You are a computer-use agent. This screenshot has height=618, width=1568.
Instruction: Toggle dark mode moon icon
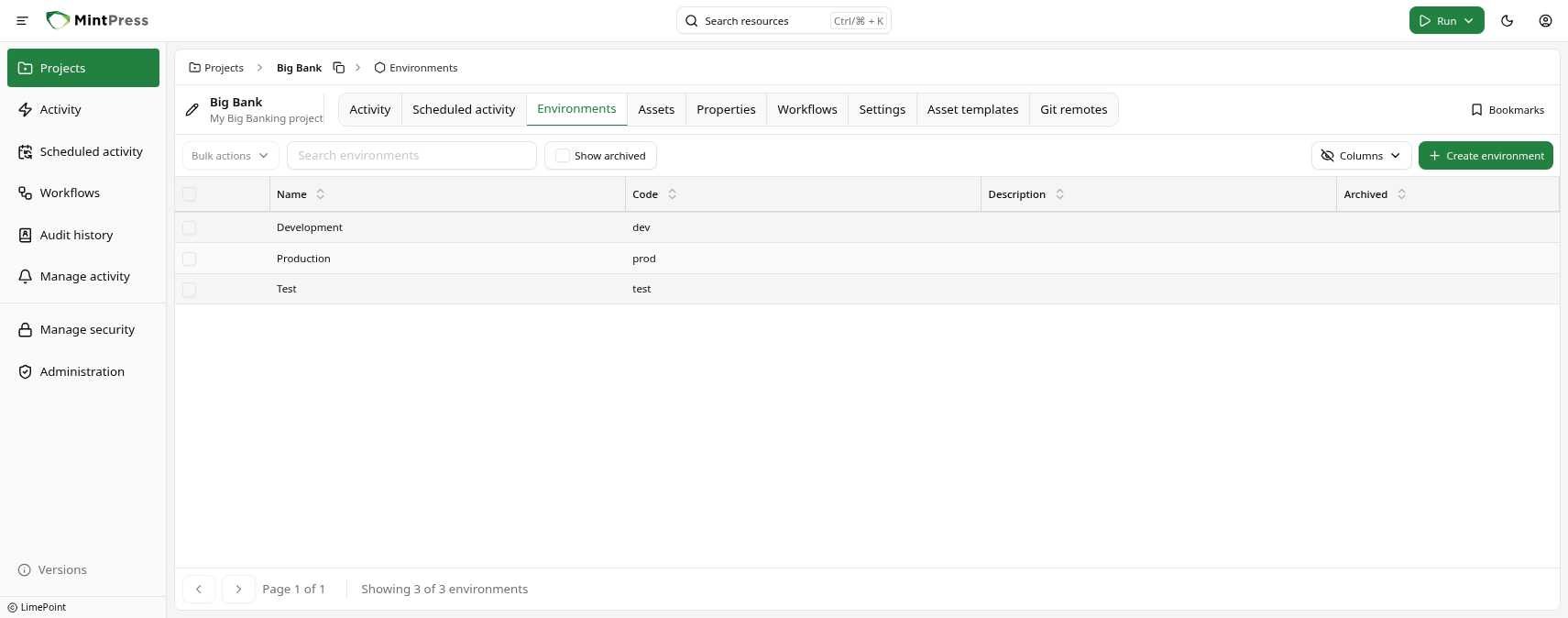pos(1507,20)
